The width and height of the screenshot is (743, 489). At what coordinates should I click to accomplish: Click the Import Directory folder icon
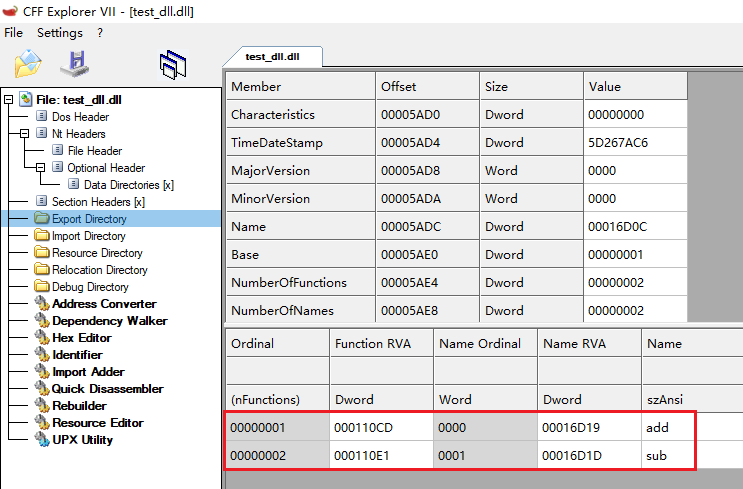[42, 235]
